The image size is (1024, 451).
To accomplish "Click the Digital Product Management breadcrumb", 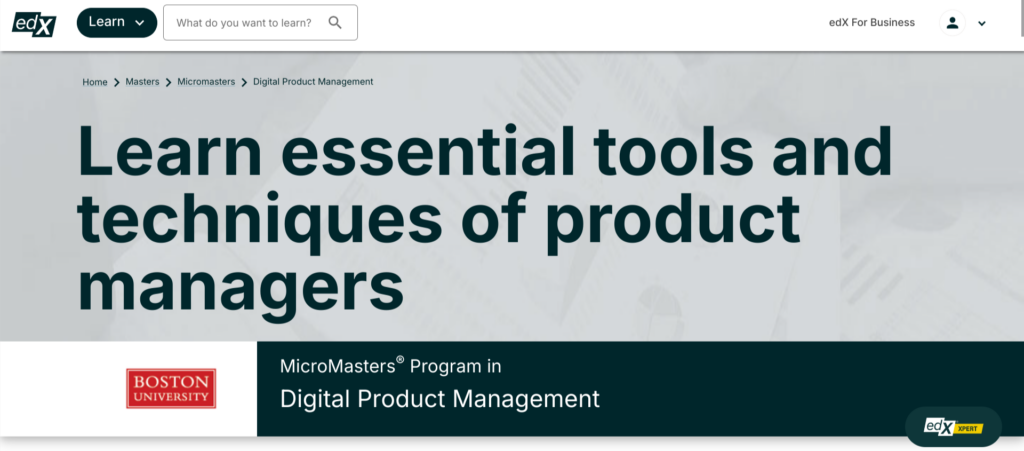I will [313, 82].
